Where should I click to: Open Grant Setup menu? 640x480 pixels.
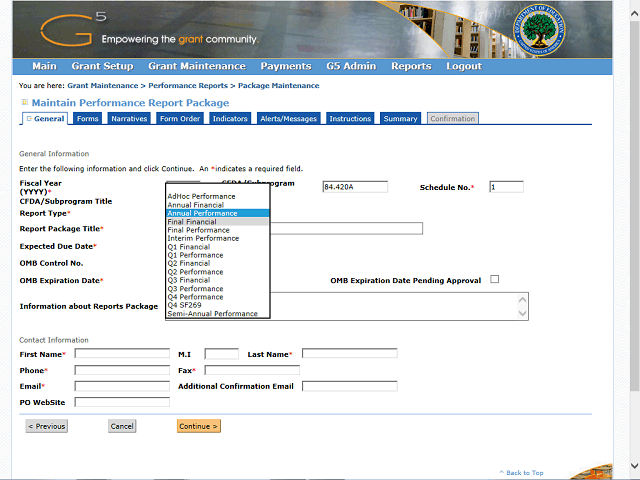(x=102, y=66)
